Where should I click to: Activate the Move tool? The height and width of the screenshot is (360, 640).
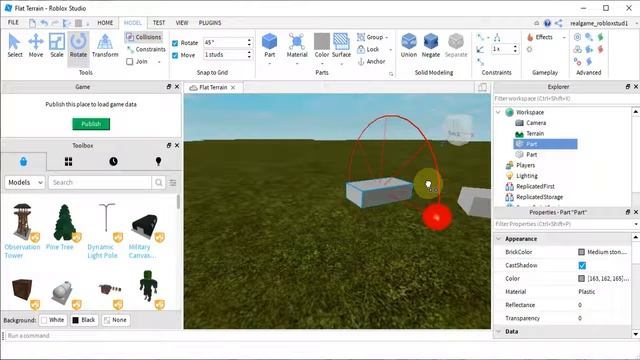(x=36, y=46)
